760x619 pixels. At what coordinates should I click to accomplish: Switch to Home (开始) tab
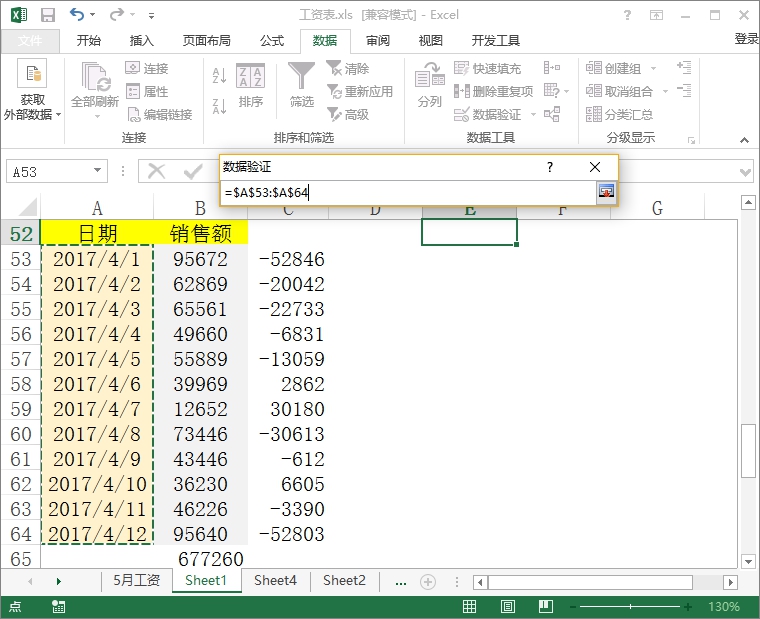[89, 41]
